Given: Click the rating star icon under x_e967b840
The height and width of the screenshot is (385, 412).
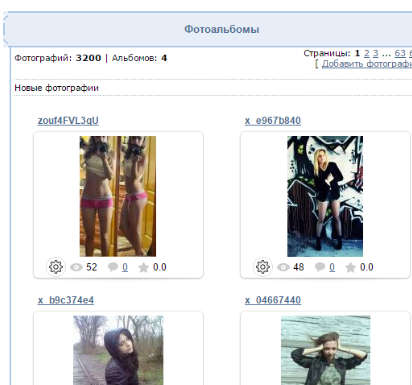Looking at the screenshot, I should pos(351,267).
